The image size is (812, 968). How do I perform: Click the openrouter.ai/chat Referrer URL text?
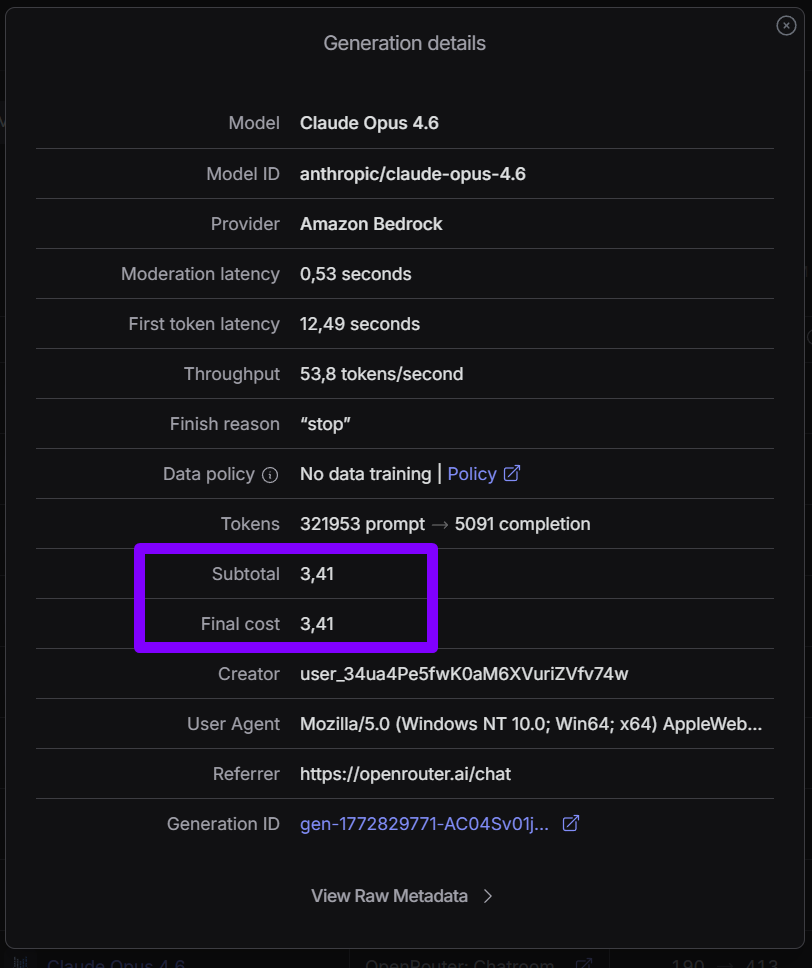pos(406,774)
